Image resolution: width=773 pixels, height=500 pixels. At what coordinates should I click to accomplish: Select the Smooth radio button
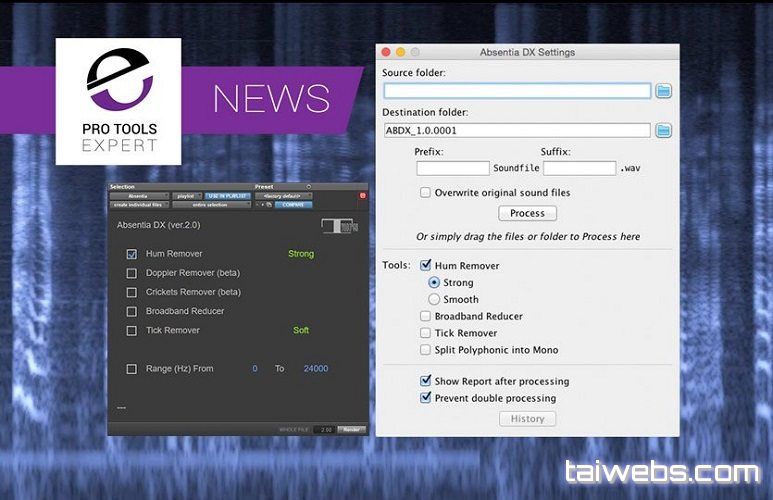coord(434,299)
